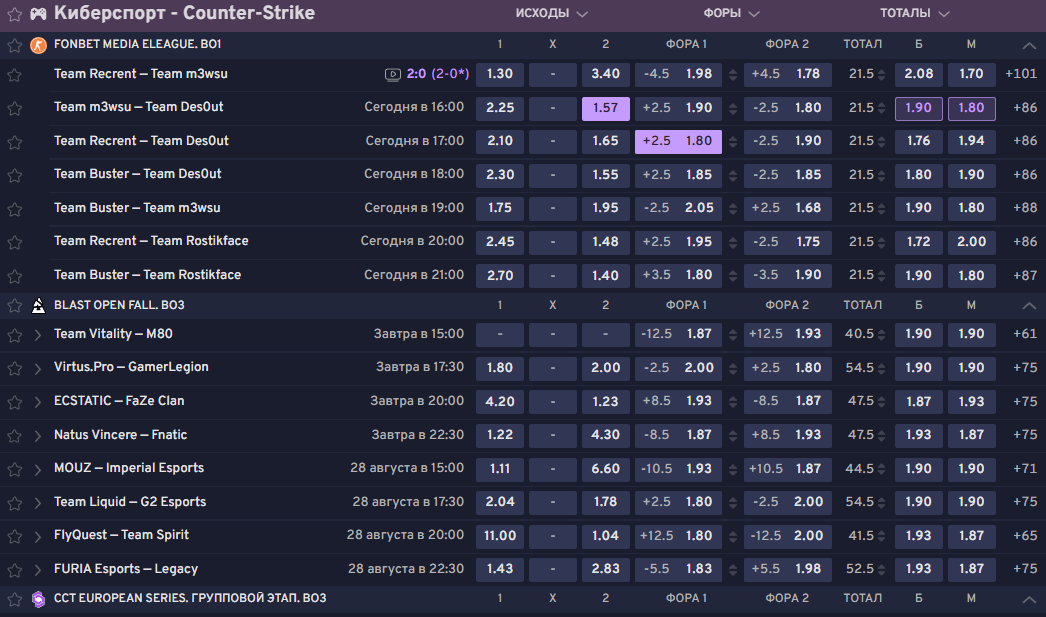Click the CCT EUROPEAN SERIES league logo
The width and height of the screenshot is (1046, 617).
(x=38, y=598)
